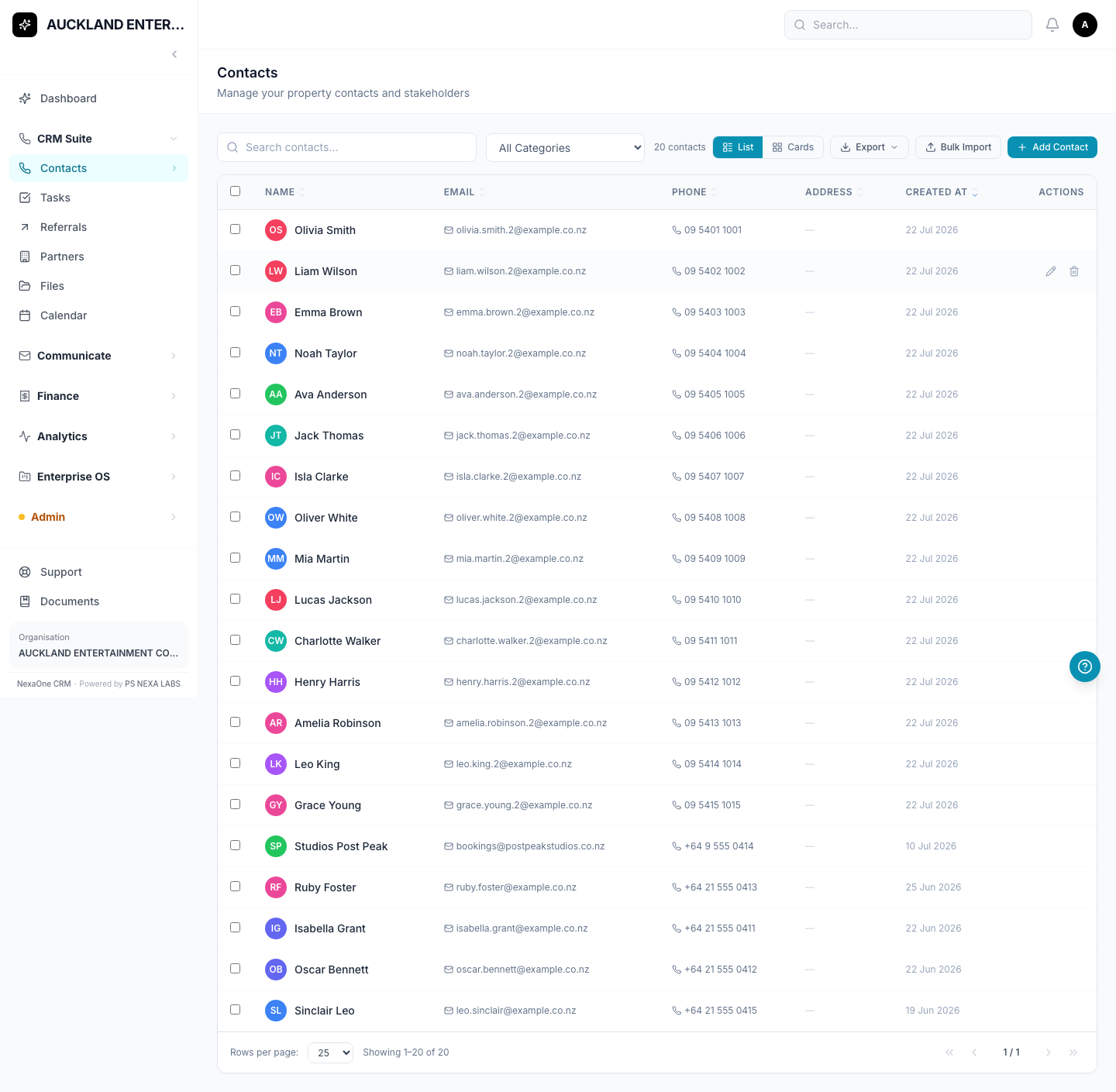Select the Oliver White row checkbox
Image resolution: width=1116 pixels, height=1092 pixels.
tap(236, 517)
